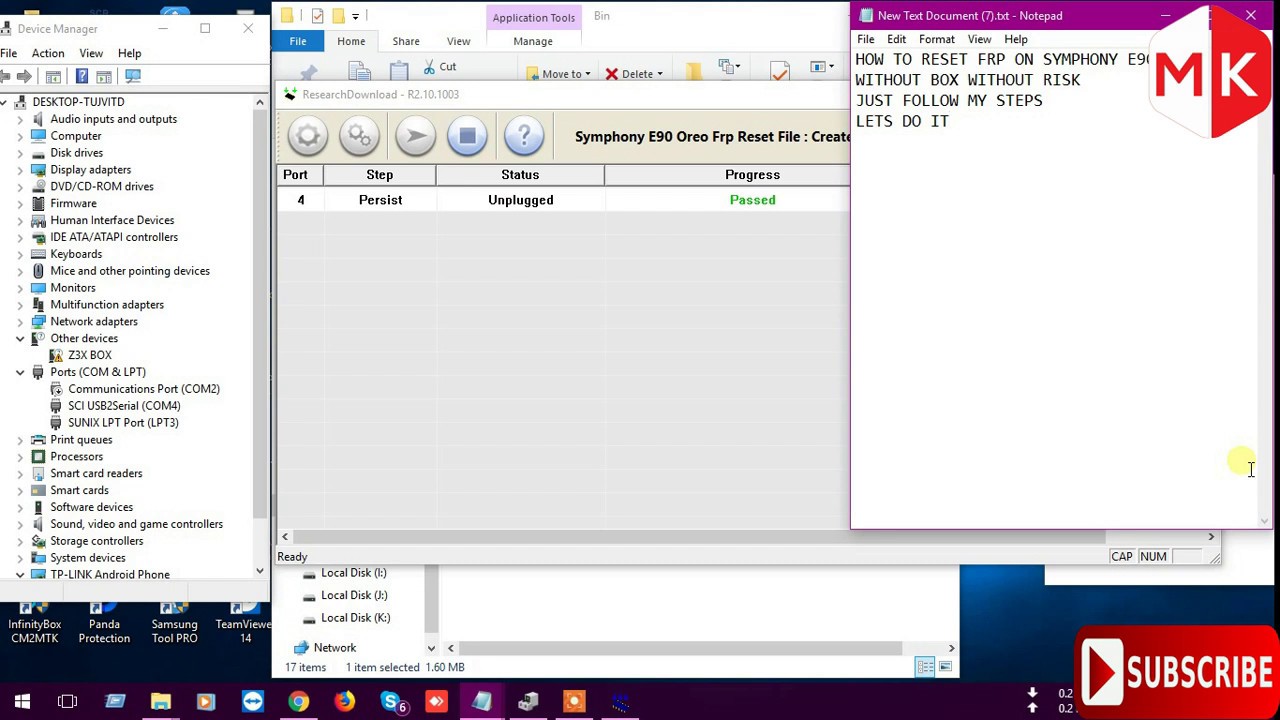Select Network in Explorer navigation pane
The width and height of the screenshot is (1280, 720).
[334, 648]
